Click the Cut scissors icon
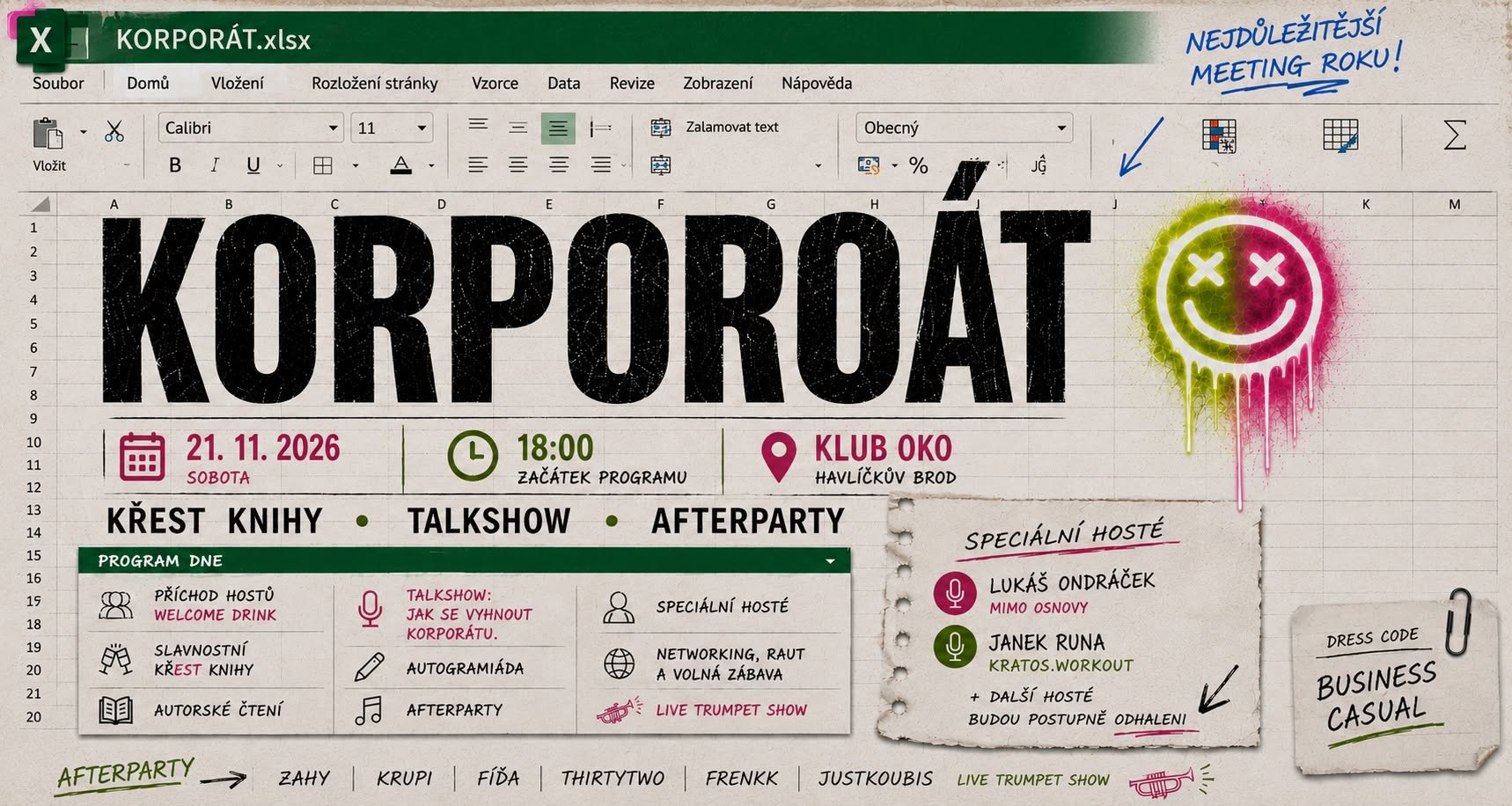 click(114, 131)
